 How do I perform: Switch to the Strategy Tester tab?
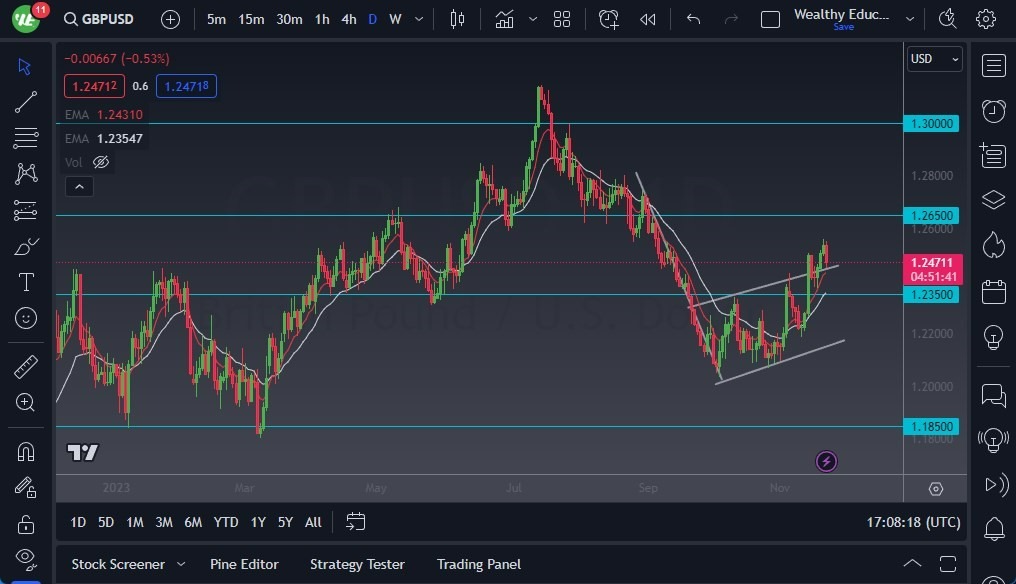(x=357, y=564)
